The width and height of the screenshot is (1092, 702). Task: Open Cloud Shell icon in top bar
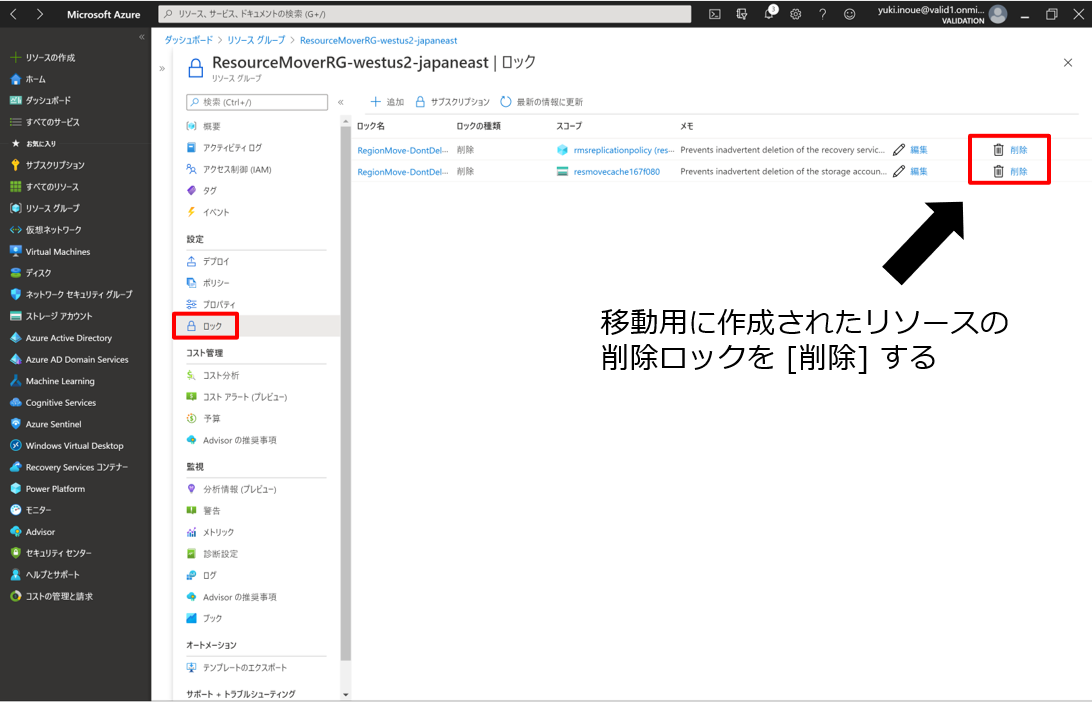(715, 14)
